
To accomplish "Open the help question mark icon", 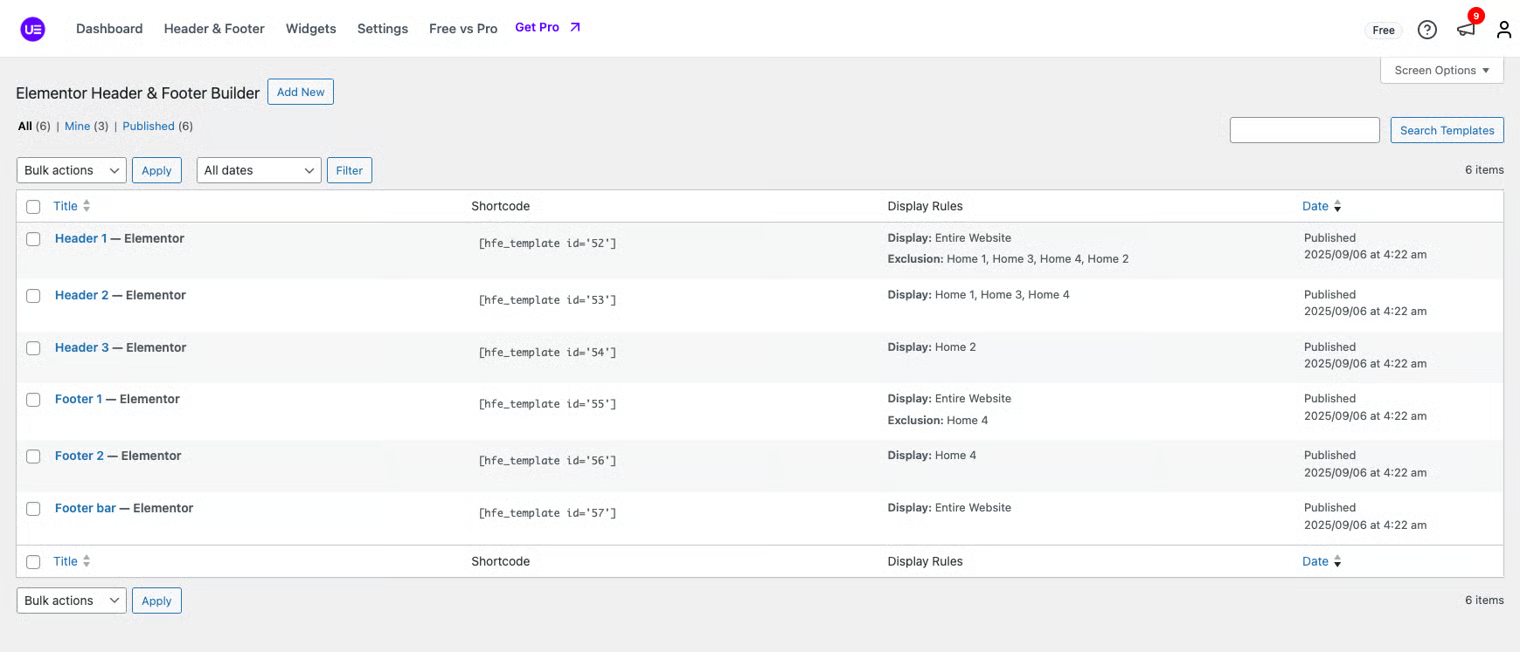I will [1427, 30].
